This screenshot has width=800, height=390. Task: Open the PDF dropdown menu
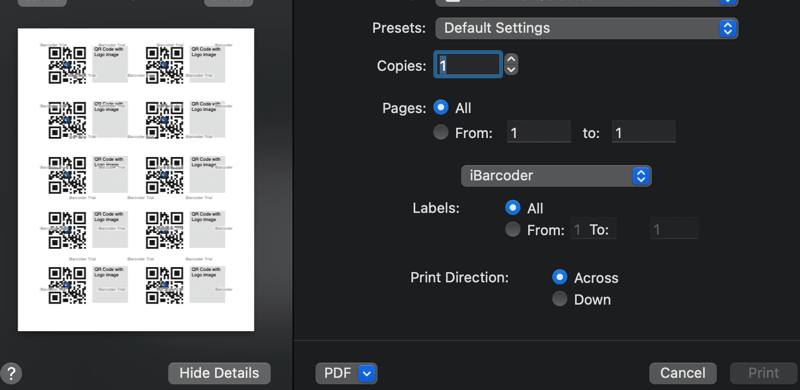pos(346,374)
